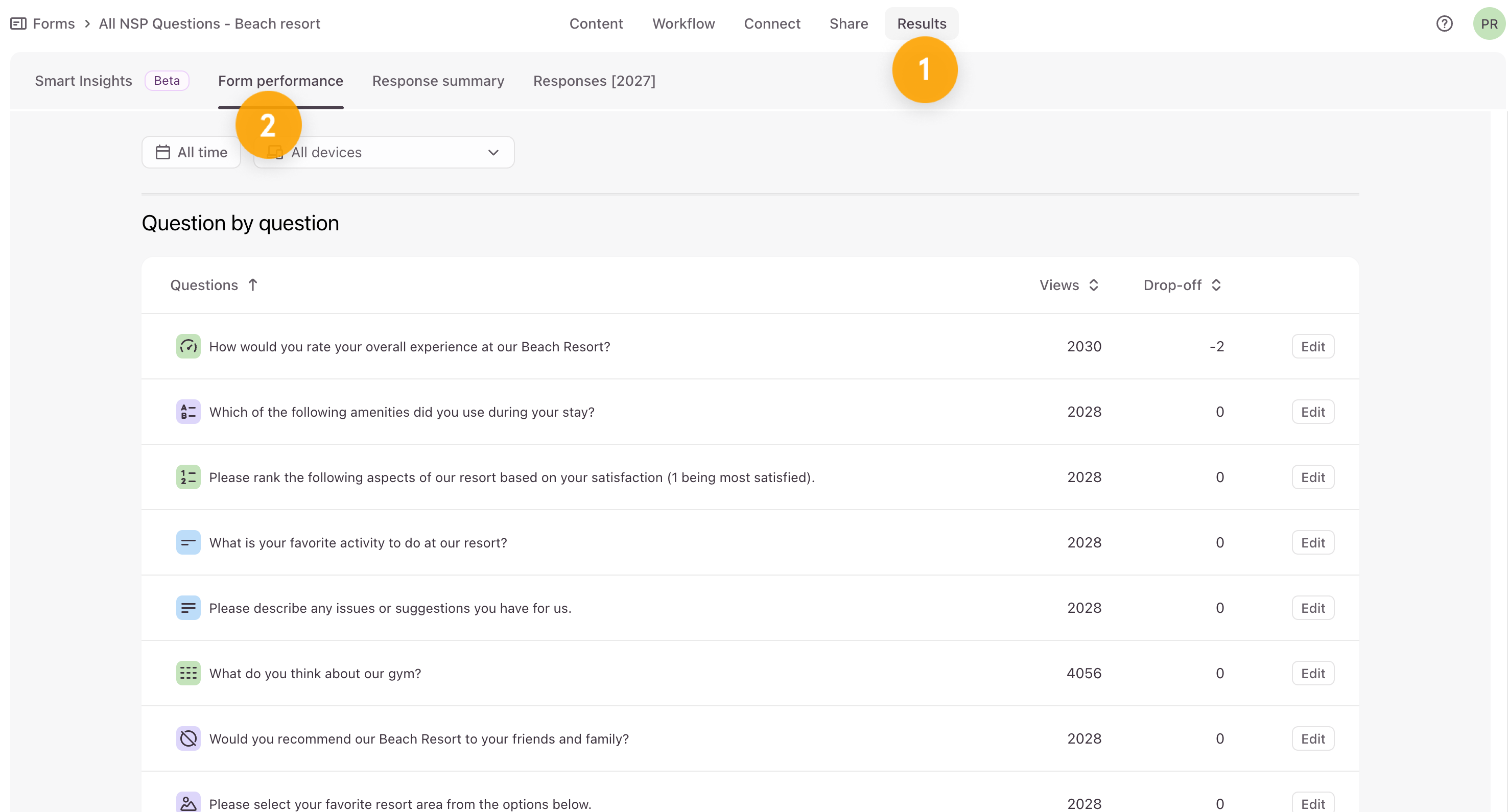Click the -2 drop-off value
The image size is (1508, 812).
pyautogui.click(x=1216, y=347)
